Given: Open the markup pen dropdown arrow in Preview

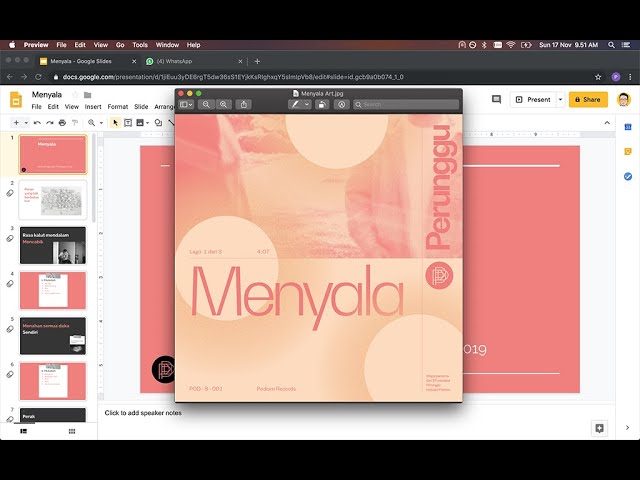Looking at the screenshot, I should pos(307,104).
